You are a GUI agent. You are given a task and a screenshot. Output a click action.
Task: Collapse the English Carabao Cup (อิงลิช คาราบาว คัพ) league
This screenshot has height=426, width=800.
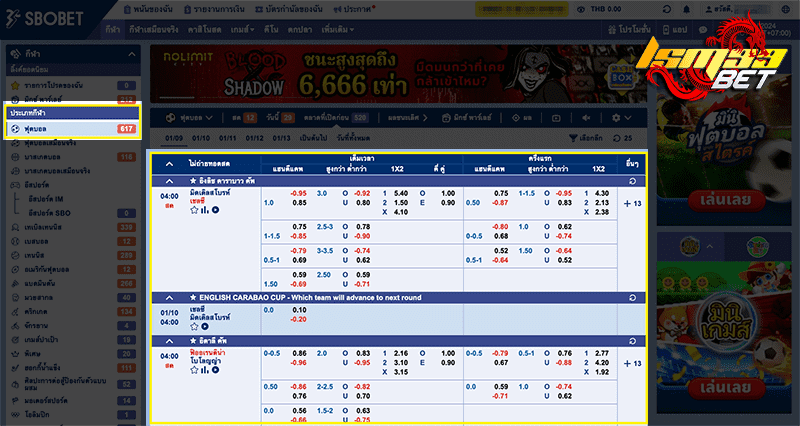[169, 181]
